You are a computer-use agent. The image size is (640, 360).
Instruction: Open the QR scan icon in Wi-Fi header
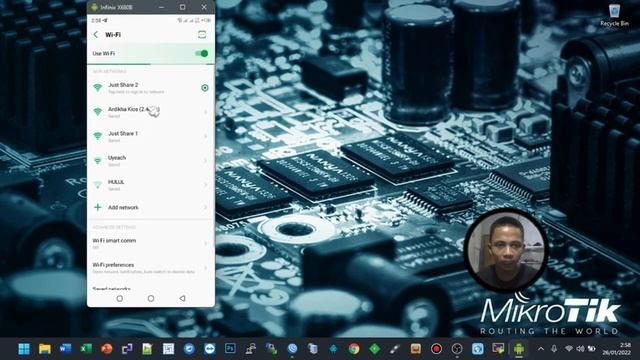tap(202, 35)
